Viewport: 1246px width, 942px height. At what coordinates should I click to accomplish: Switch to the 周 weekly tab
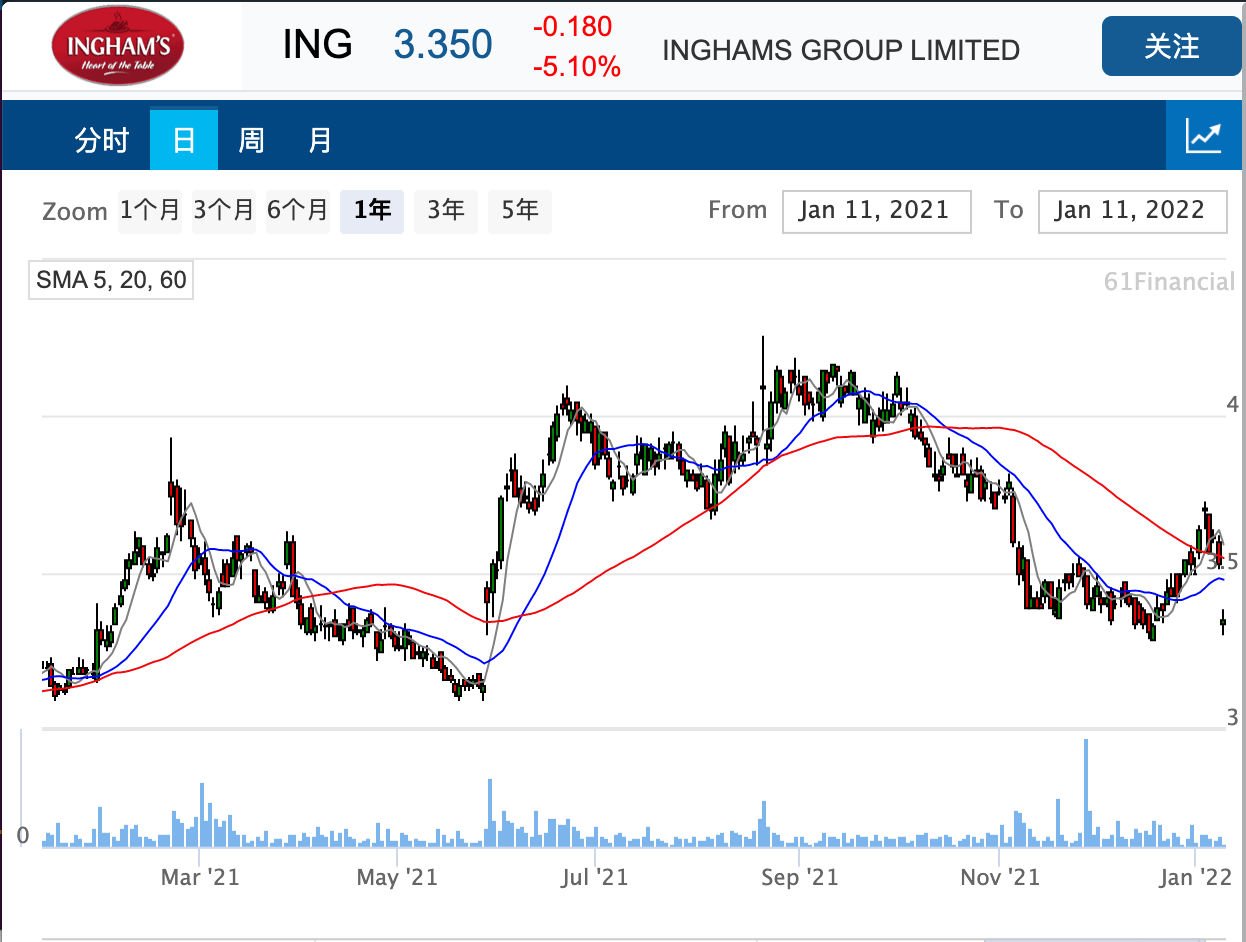(x=251, y=140)
